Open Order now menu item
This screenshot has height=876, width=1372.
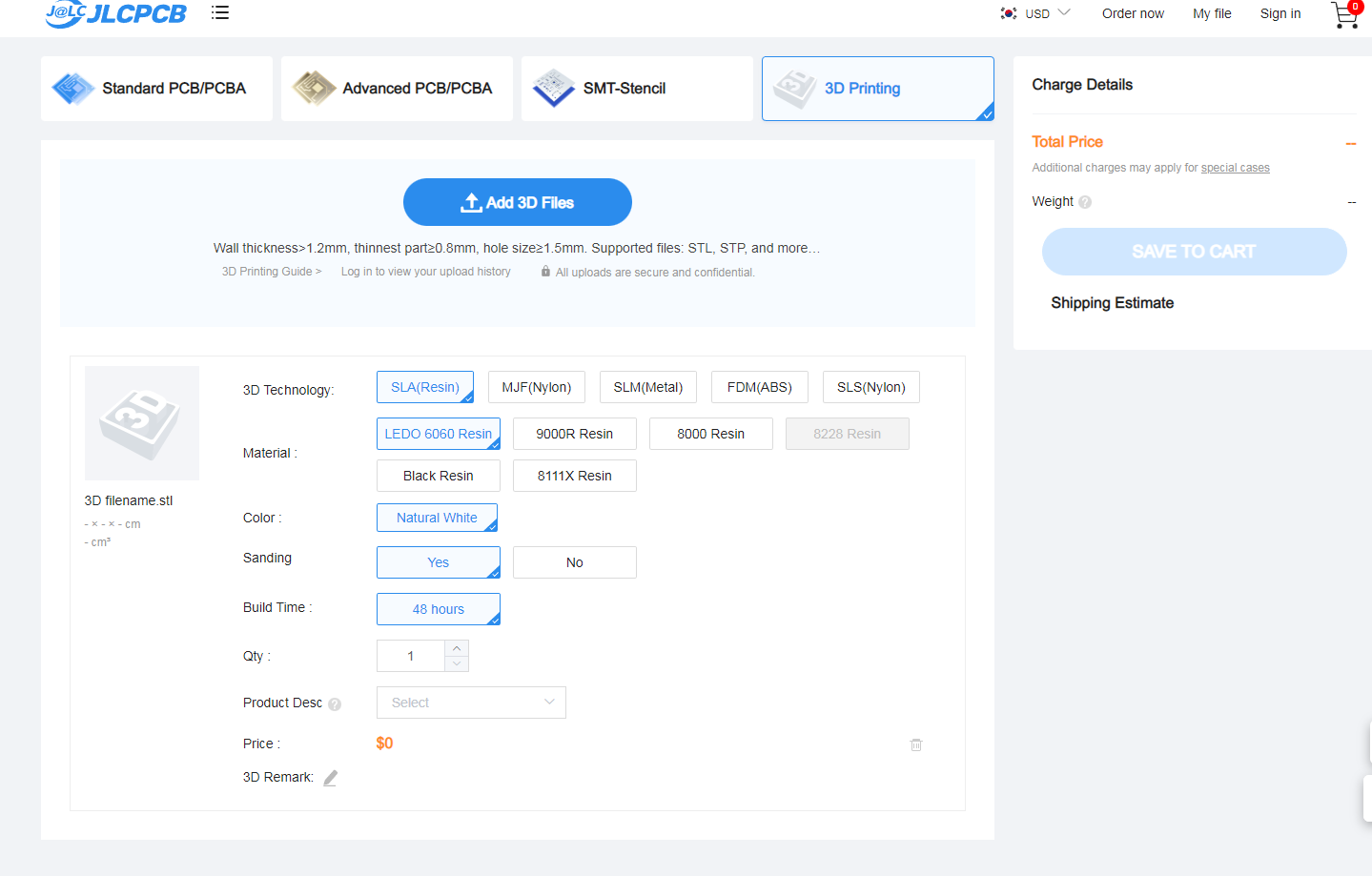pyautogui.click(x=1133, y=13)
